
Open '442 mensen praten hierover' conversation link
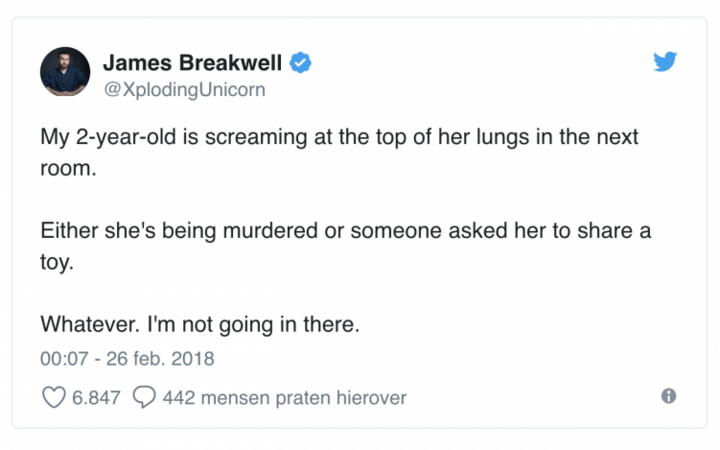point(285,398)
